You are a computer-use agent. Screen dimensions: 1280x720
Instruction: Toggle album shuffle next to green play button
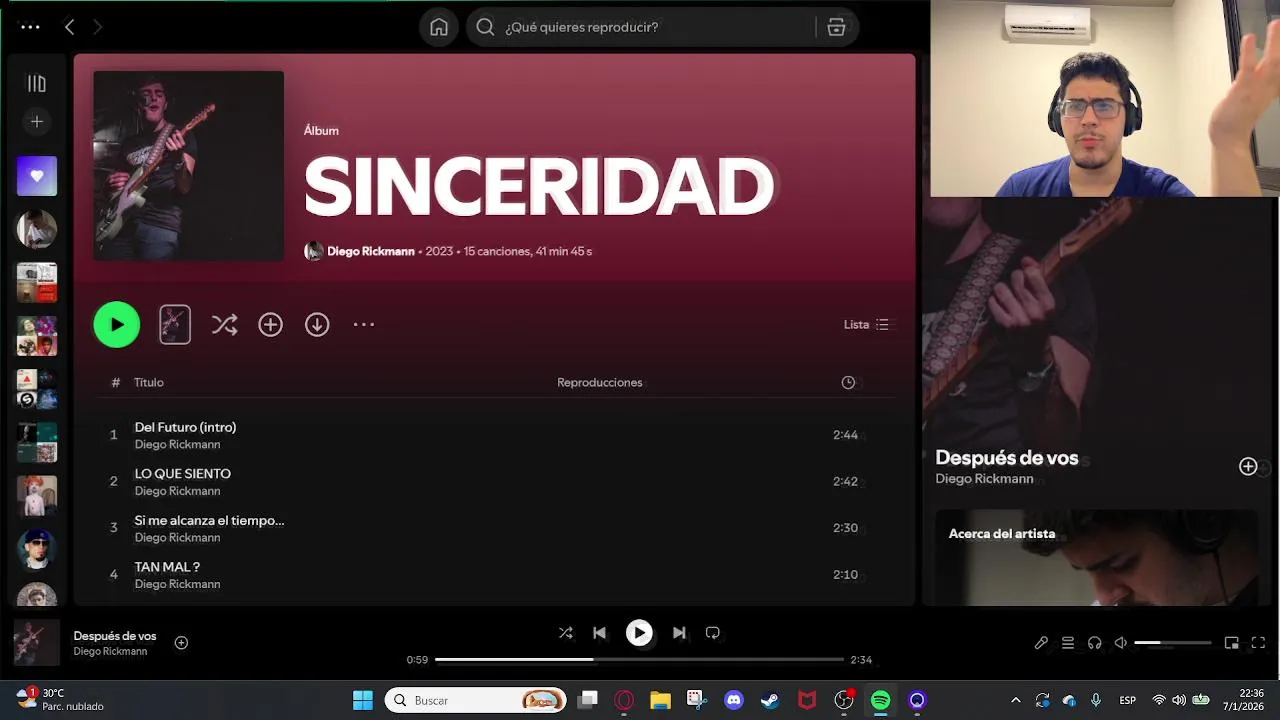pyautogui.click(x=224, y=325)
